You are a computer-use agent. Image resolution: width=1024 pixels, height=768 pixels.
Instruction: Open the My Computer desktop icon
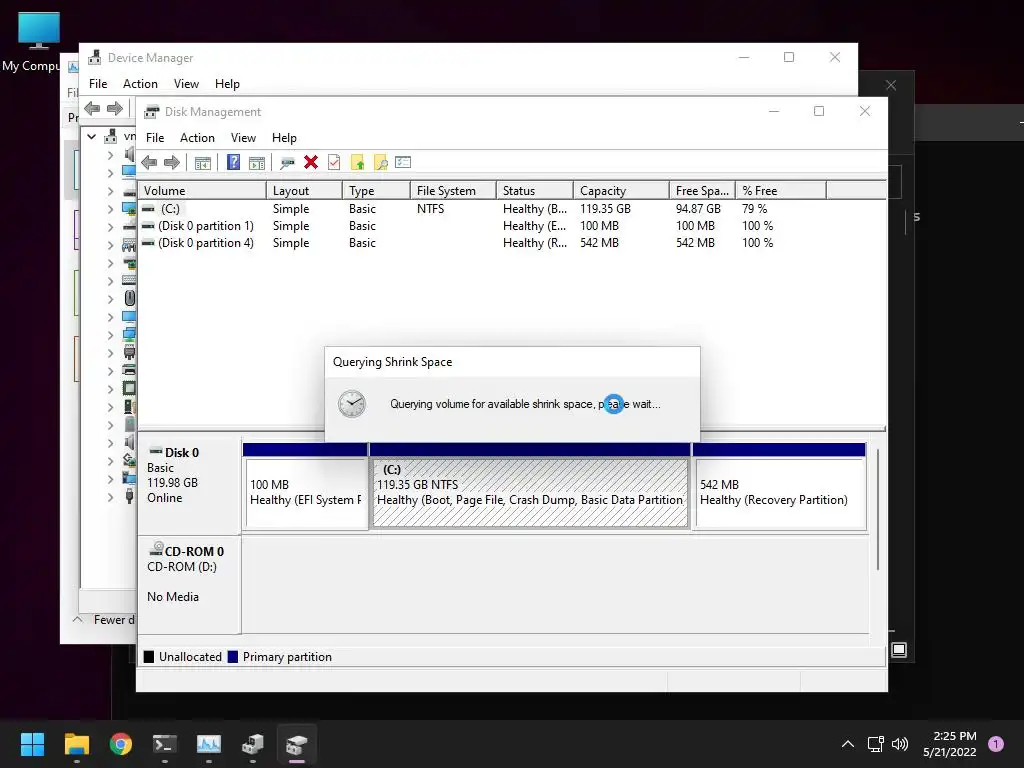(39, 41)
